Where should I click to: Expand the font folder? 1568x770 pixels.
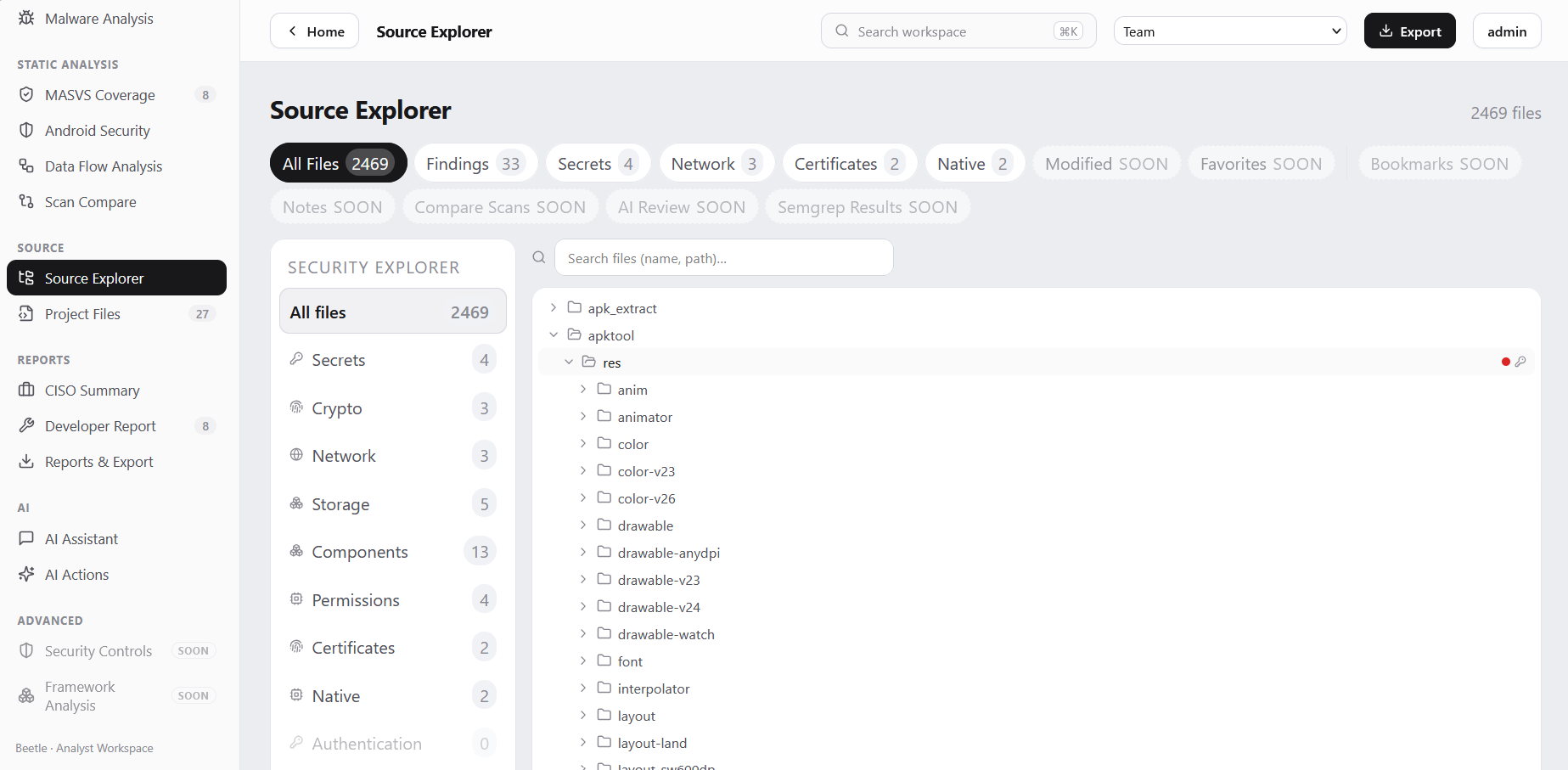click(x=583, y=660)
